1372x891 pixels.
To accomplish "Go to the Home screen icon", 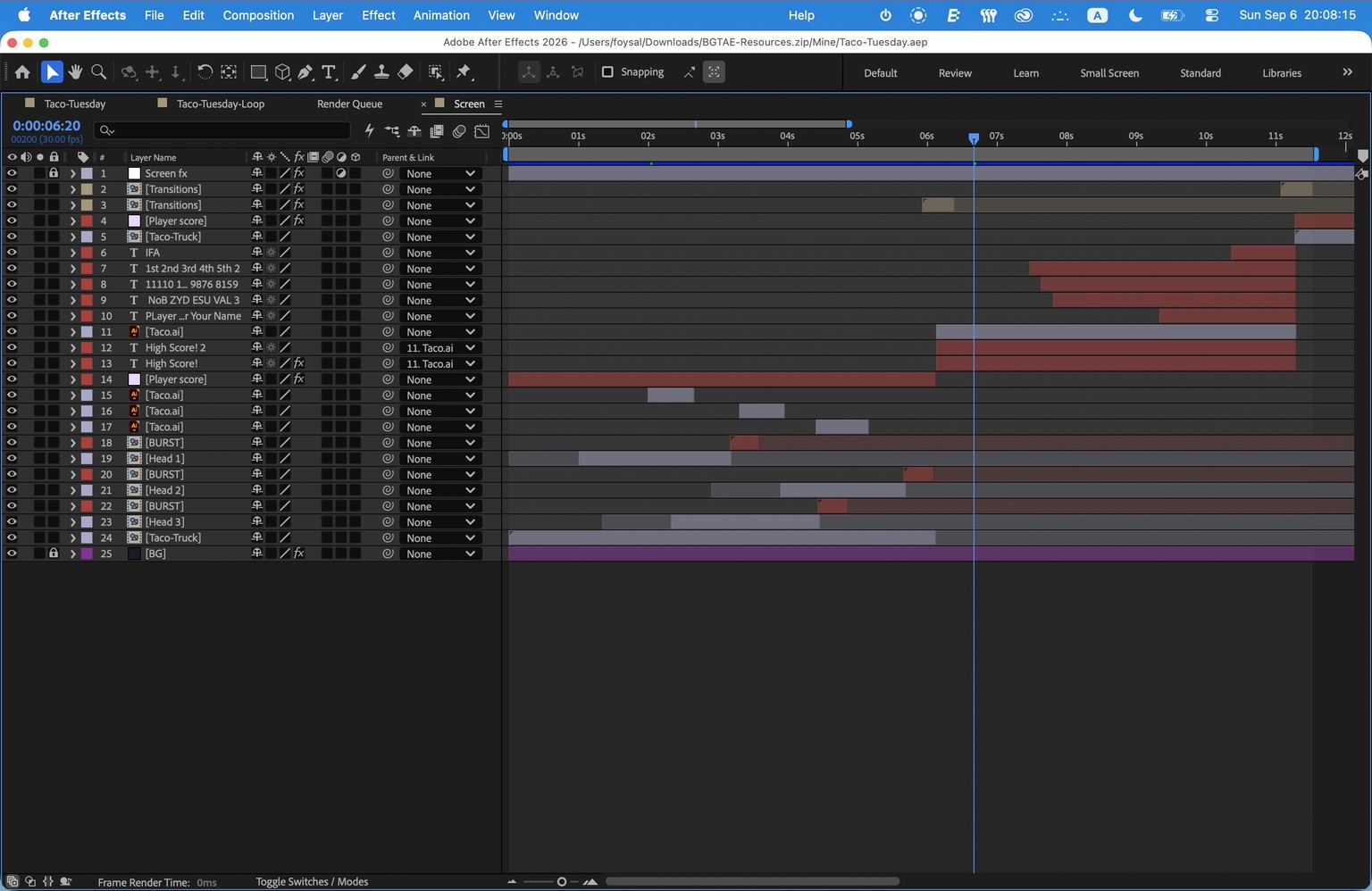I will (x=22, y=72).
